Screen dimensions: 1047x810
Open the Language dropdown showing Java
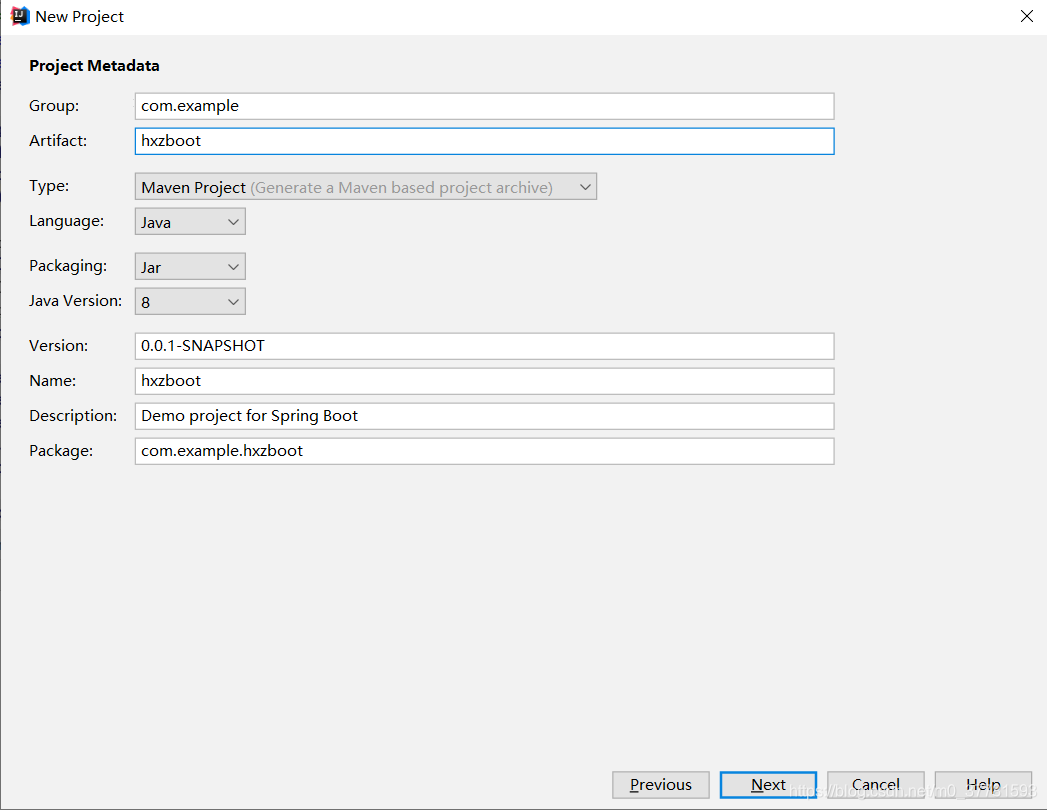[190, 222]
